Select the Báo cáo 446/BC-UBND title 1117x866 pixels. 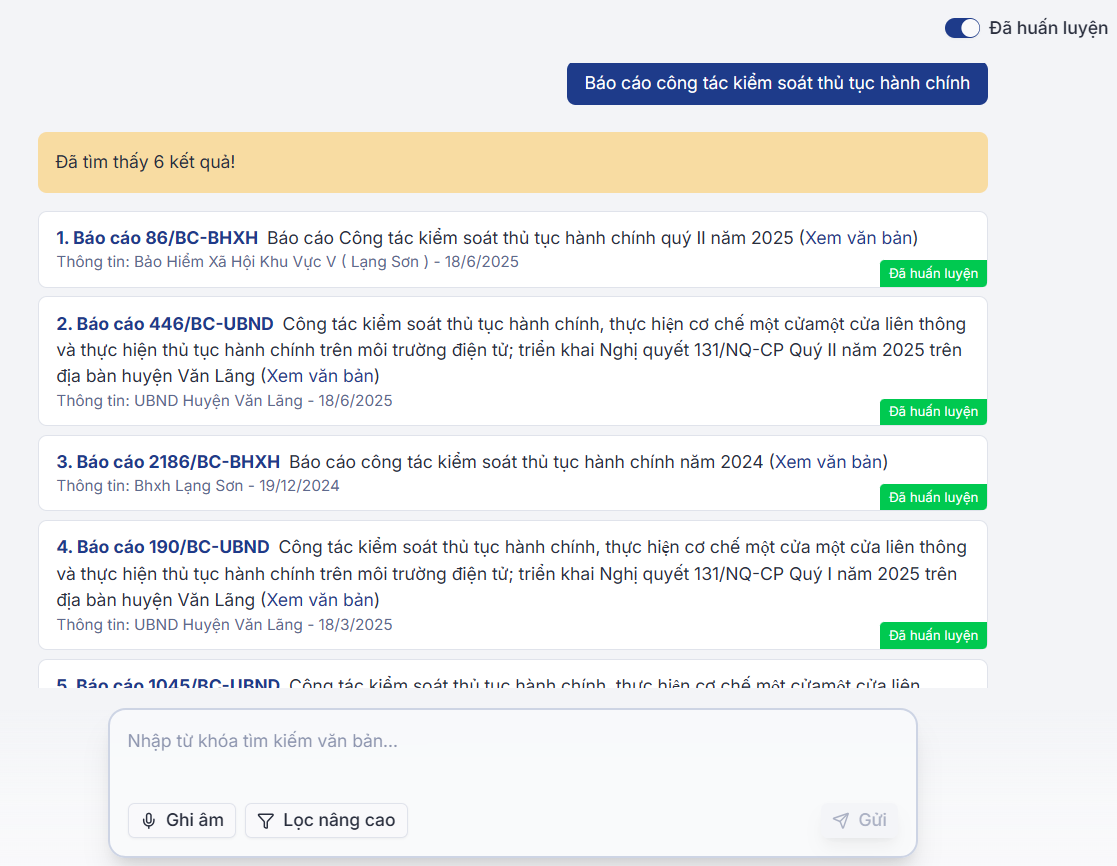165,324
